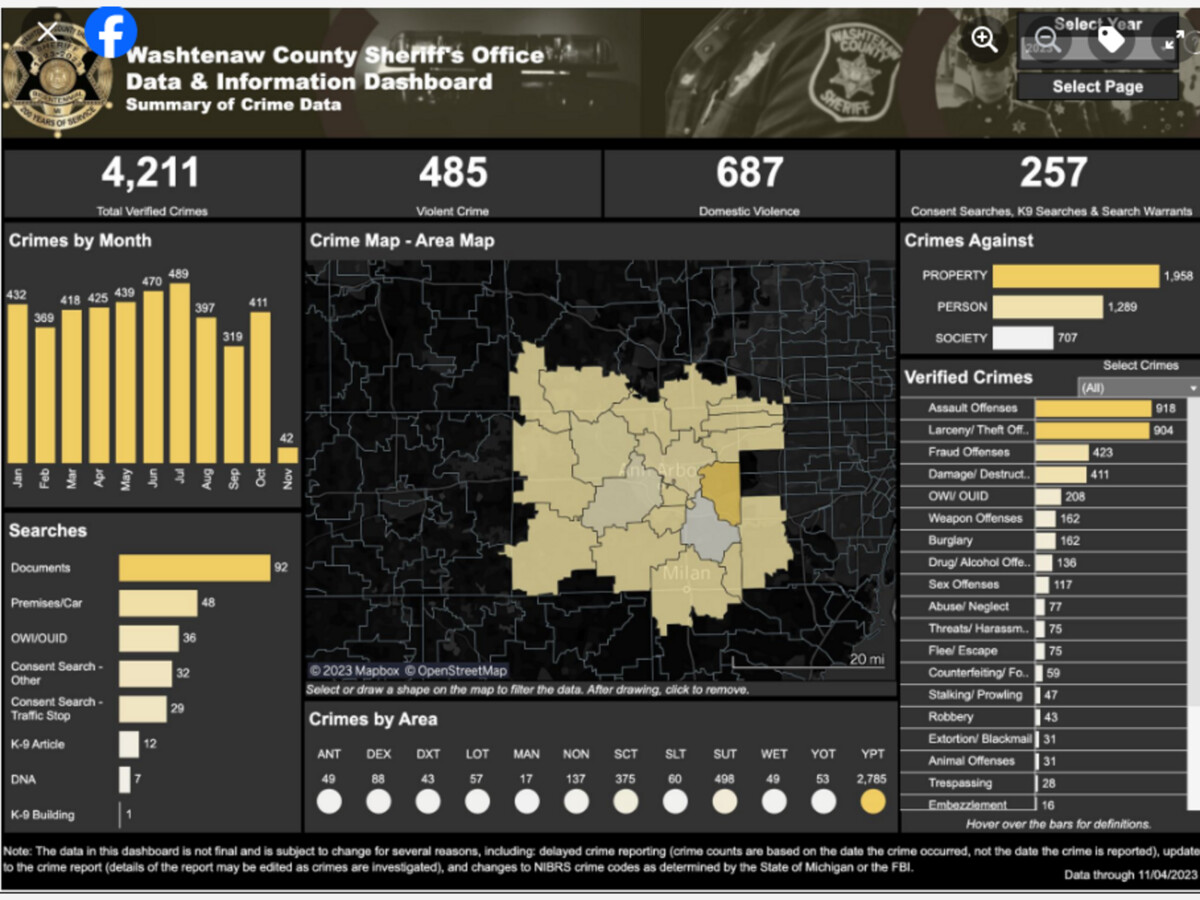Click the July bar in Crimes by Month
The height and width of the screenshot is (900, 1200).
[x=180, y=373]
